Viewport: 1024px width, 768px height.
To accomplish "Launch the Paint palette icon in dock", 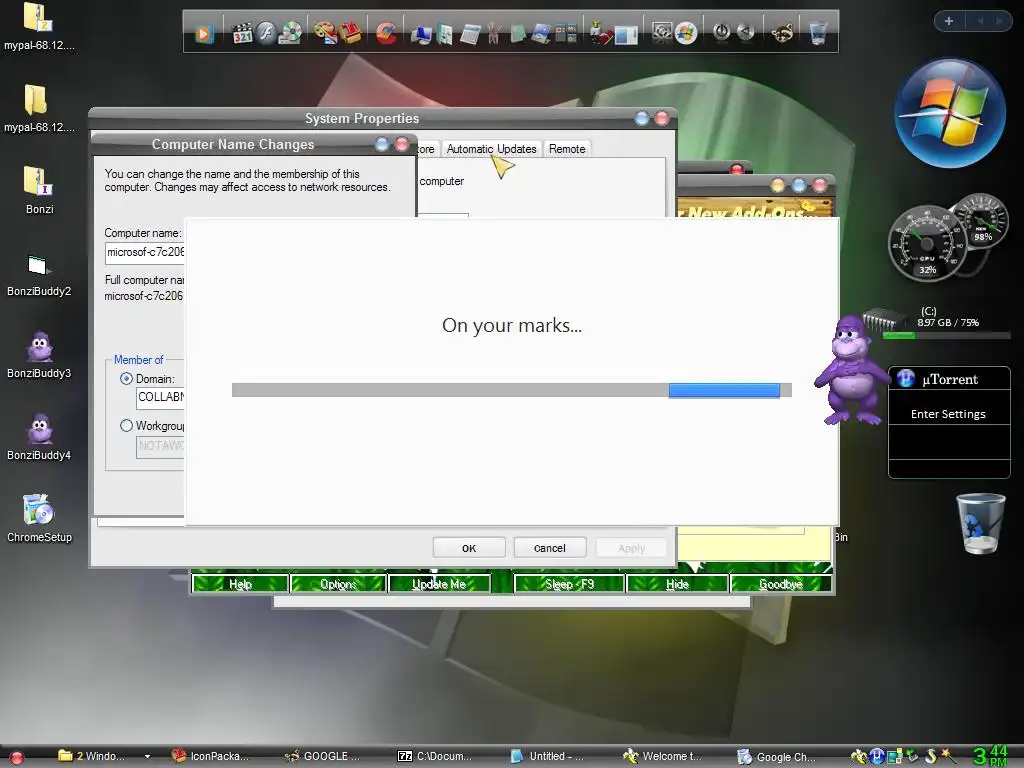I will tap(325, 33).
